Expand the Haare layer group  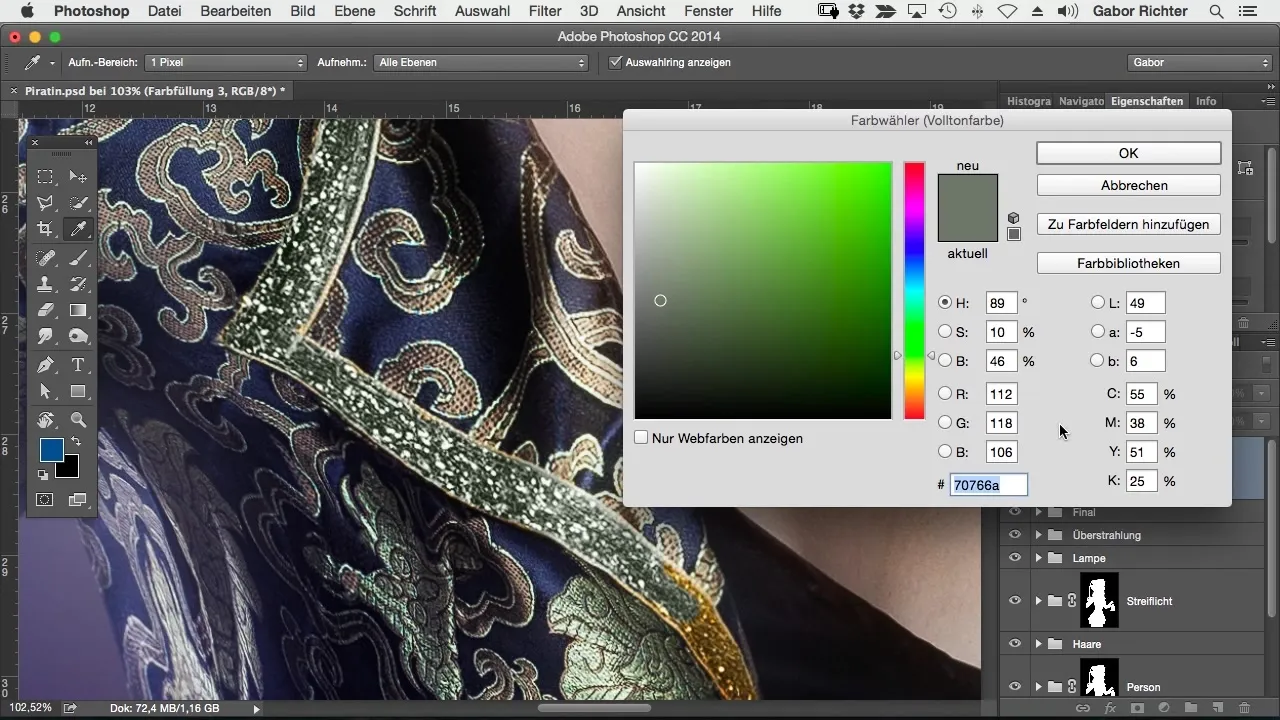coord(1039,644)
